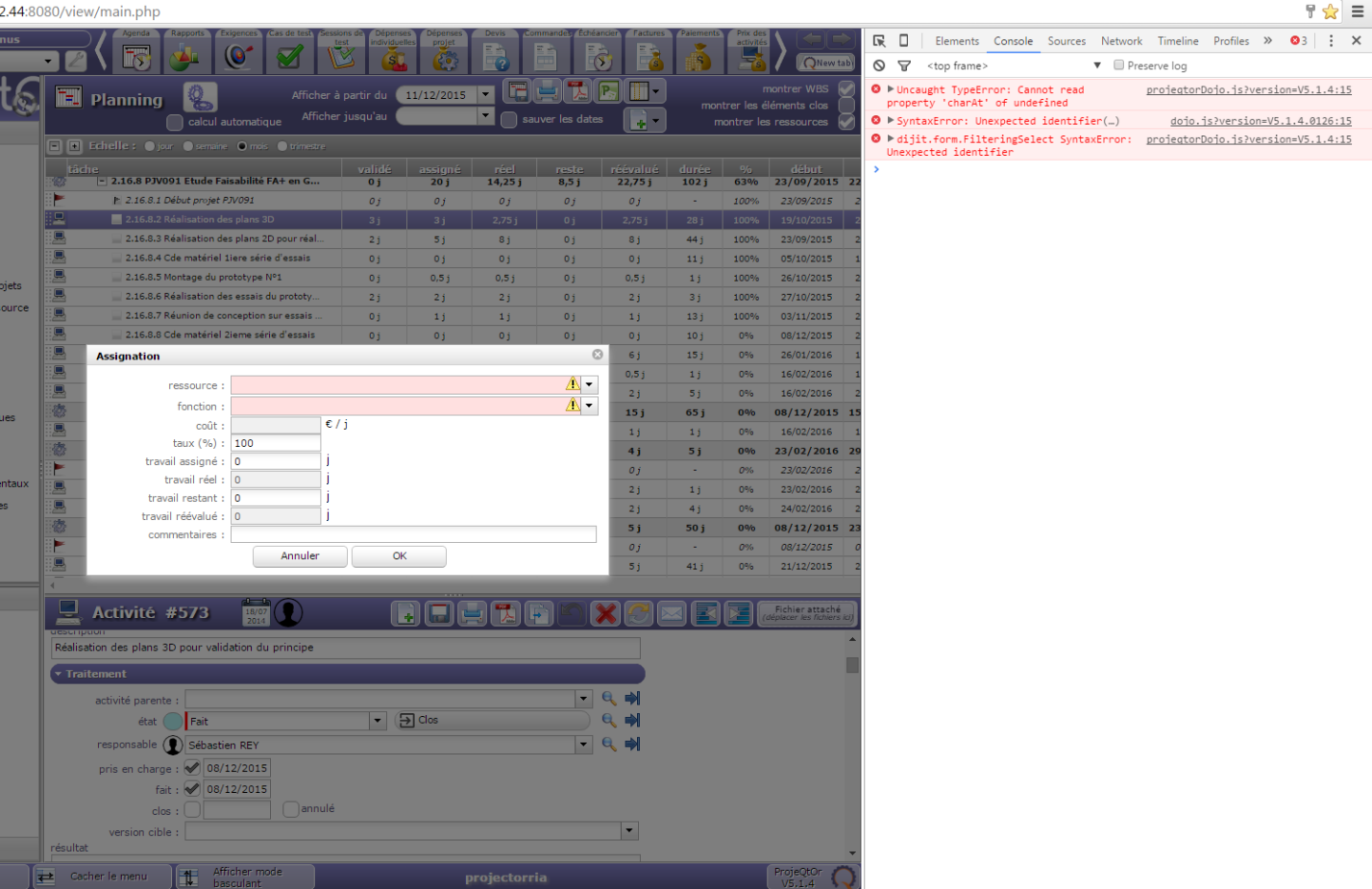Image resolution: width=1372 pixels, height=889 pixels.
Task: Switch to the Profiles tab
Action: coord(1231,40)
